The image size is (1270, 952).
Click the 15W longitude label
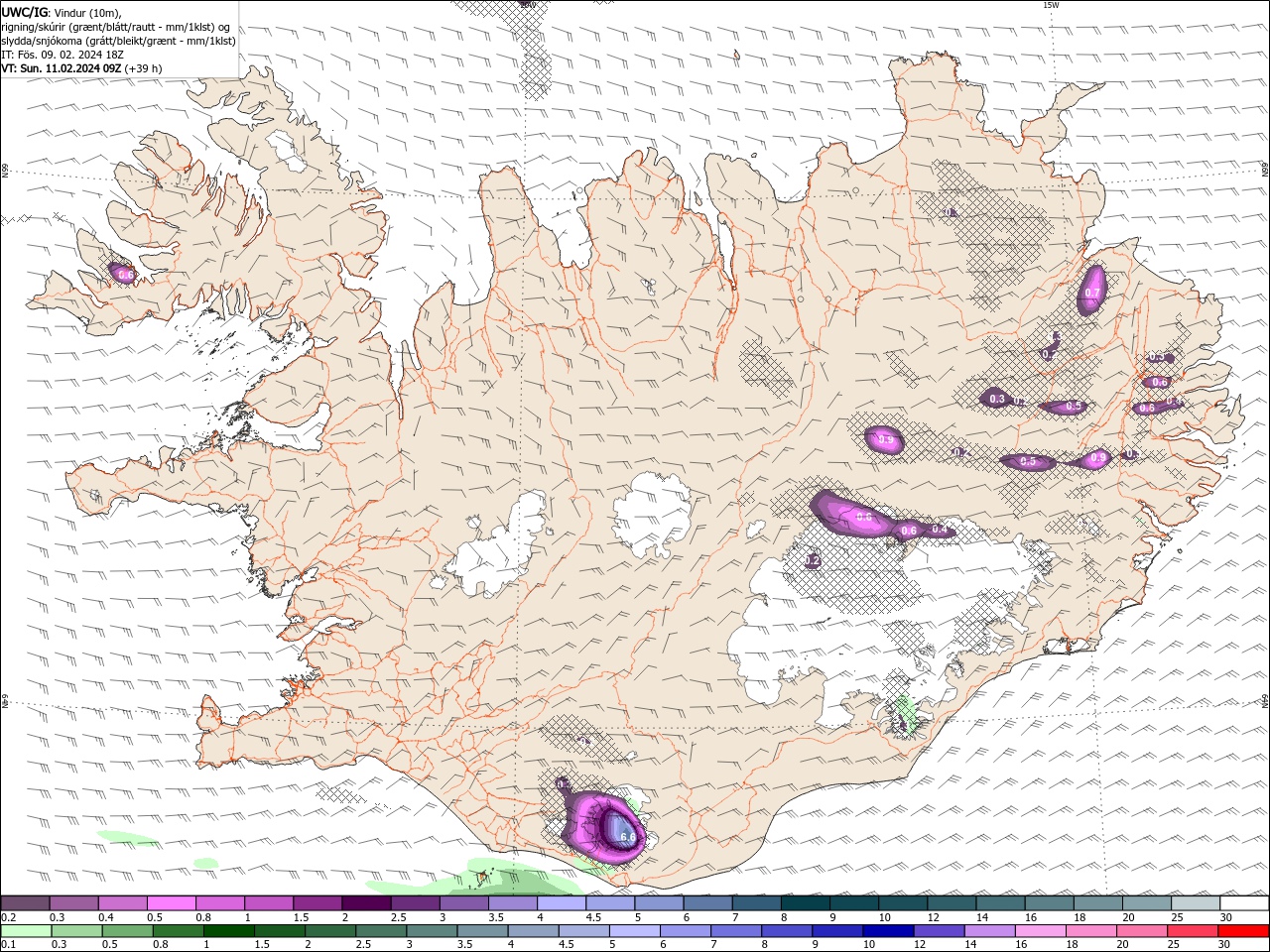(x=1051, y=5)
